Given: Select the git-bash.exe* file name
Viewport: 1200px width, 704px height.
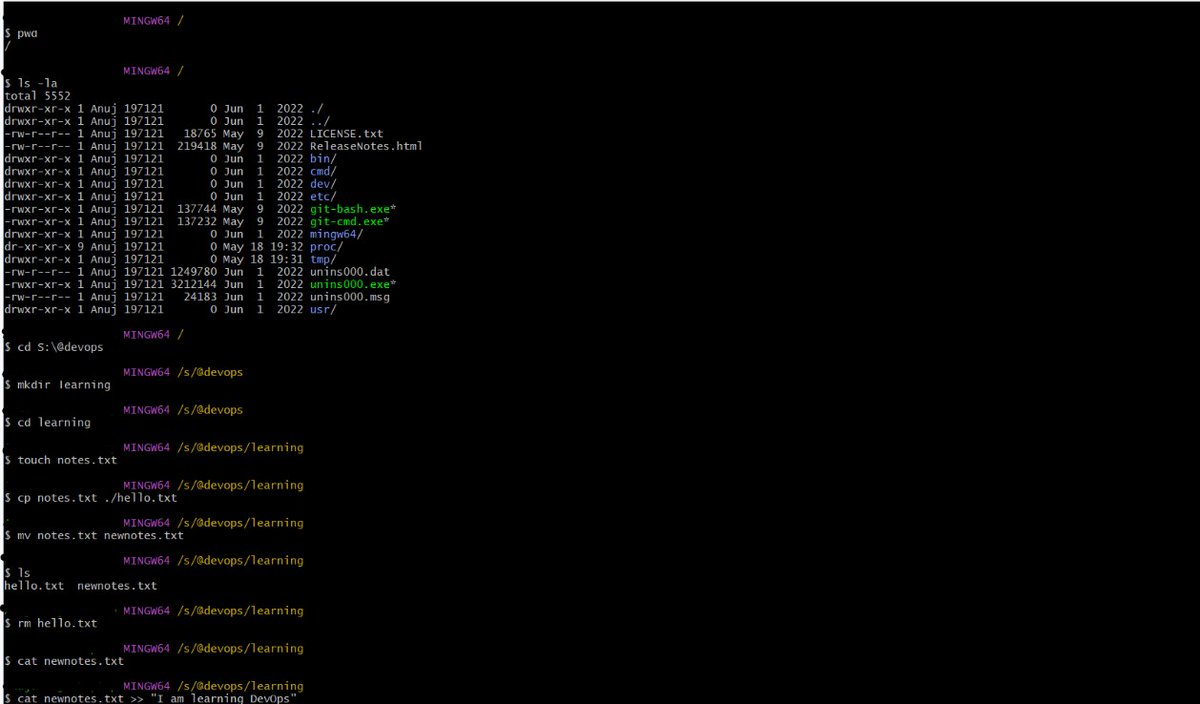Looking at the screenshot, I should [x=353, y=209].
